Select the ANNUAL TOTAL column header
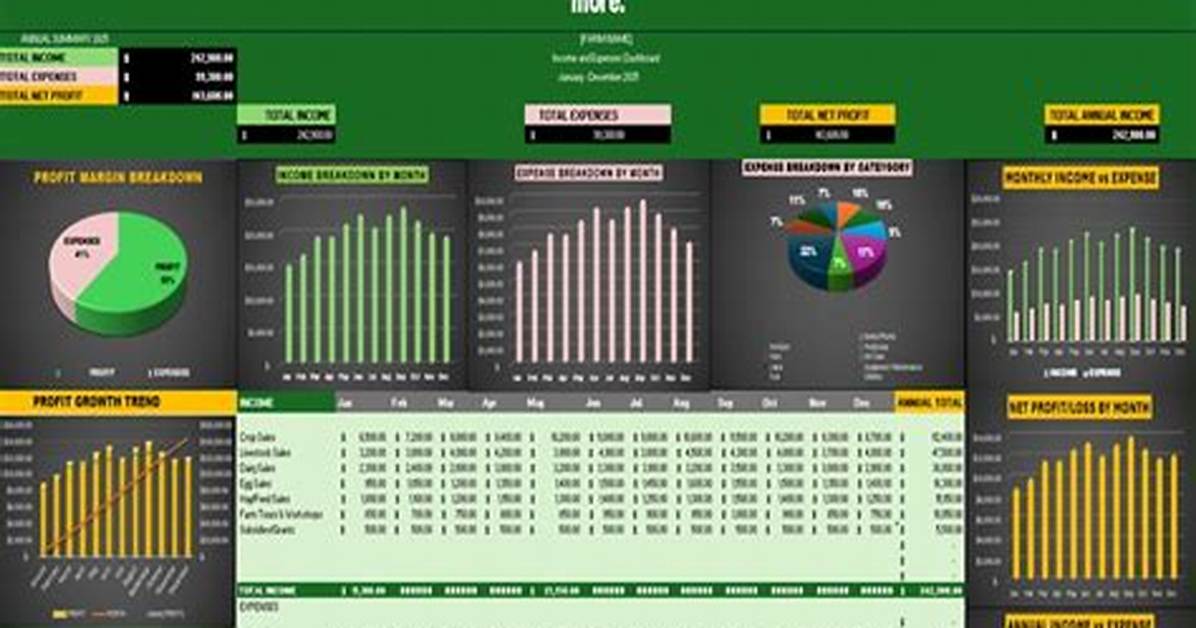Screen dimensions: 1196x628 [929, 402]
